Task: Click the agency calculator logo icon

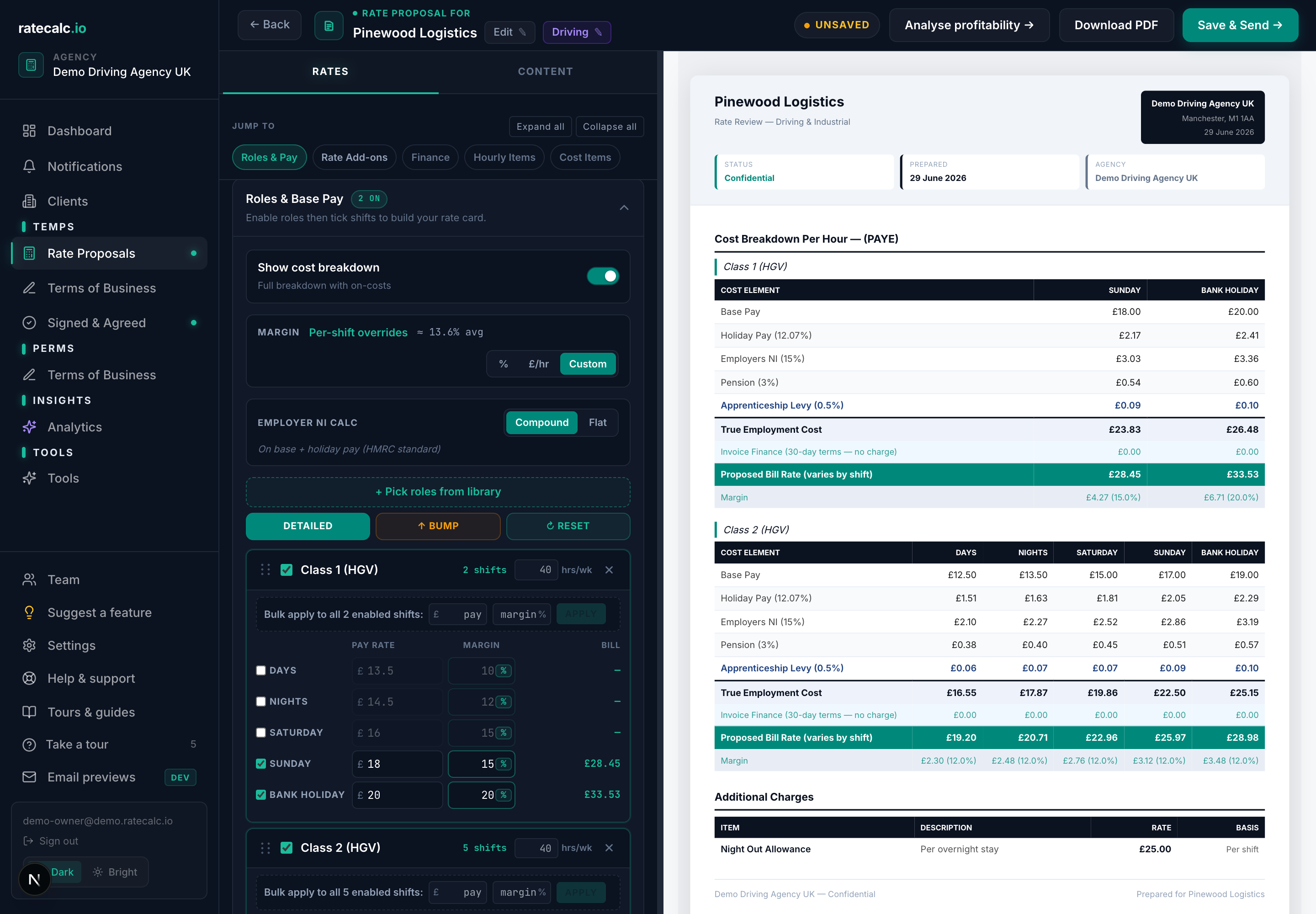Action: click(31, 65)
